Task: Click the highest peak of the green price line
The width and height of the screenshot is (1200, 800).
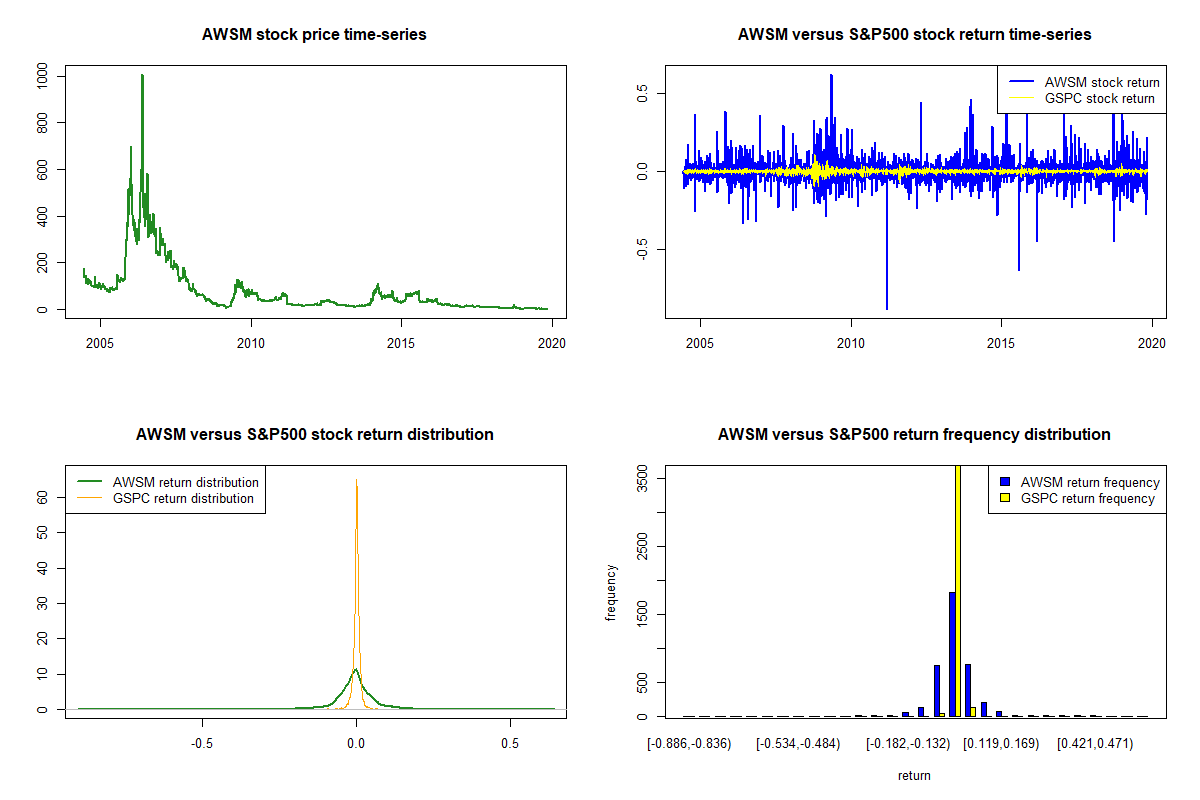Action: 142,77
